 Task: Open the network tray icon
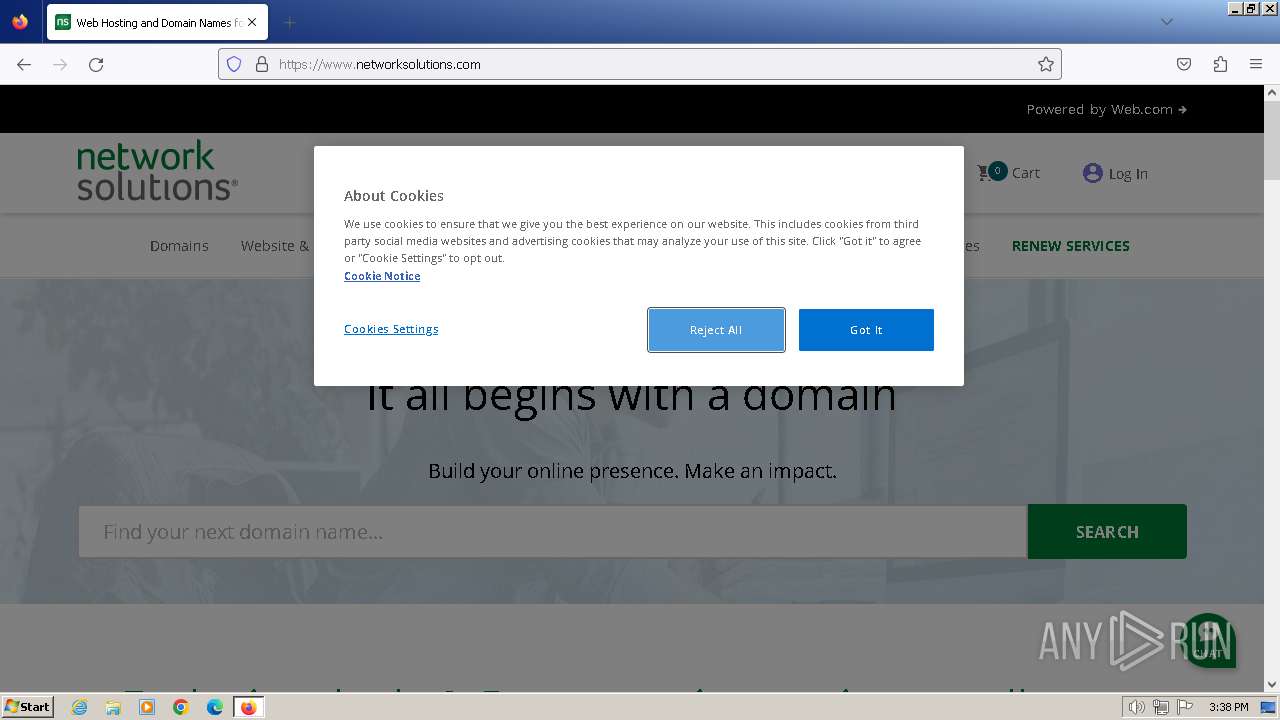tap(1161, 707)
